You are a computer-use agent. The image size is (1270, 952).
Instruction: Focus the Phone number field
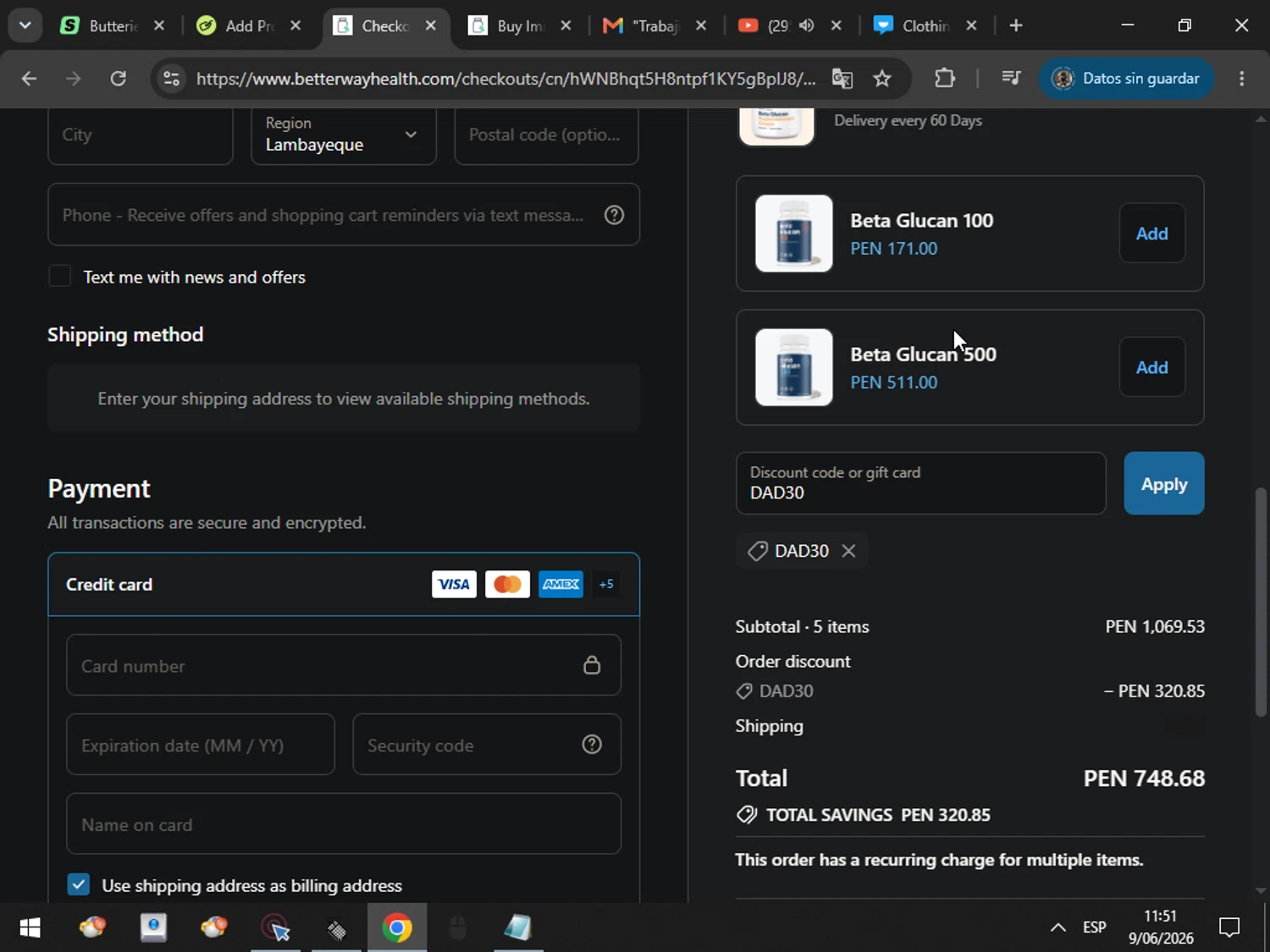pos(343,215)
